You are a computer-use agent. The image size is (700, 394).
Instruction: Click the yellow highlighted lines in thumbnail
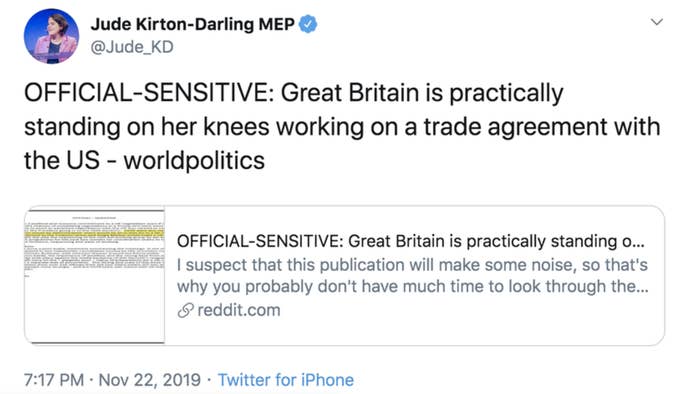pos(95,233)
